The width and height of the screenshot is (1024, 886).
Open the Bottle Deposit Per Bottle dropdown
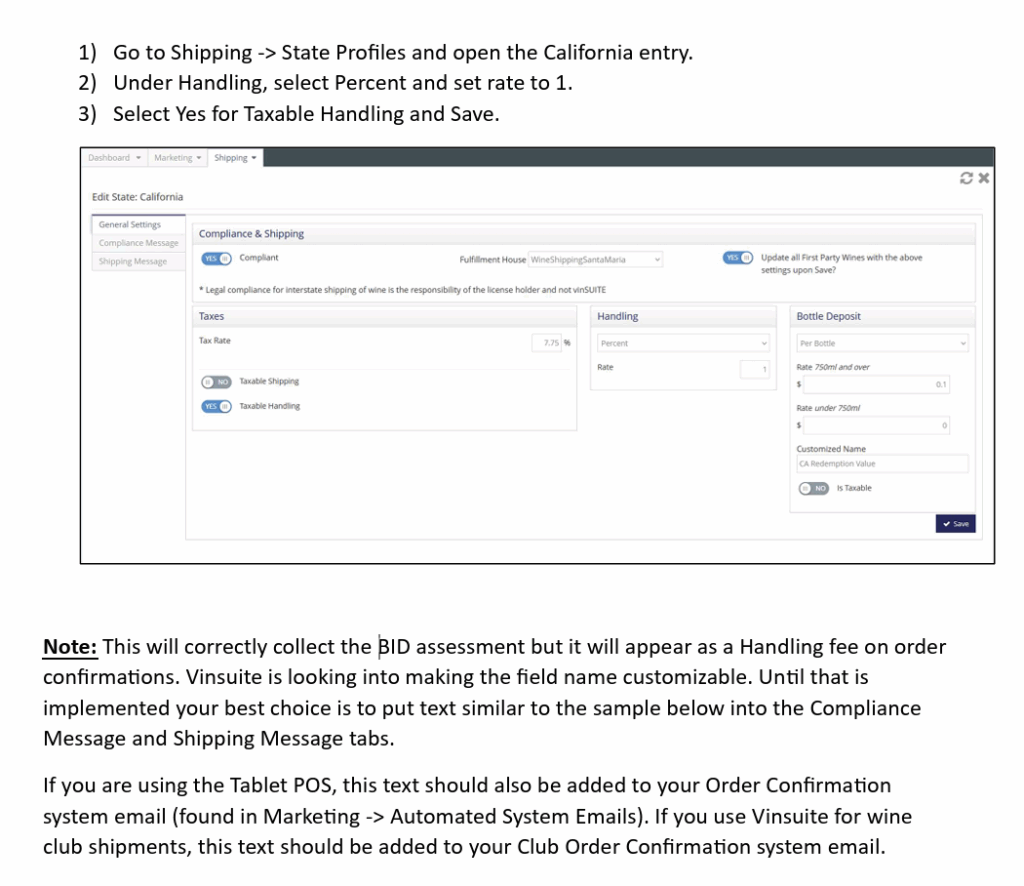coord(882,343)
